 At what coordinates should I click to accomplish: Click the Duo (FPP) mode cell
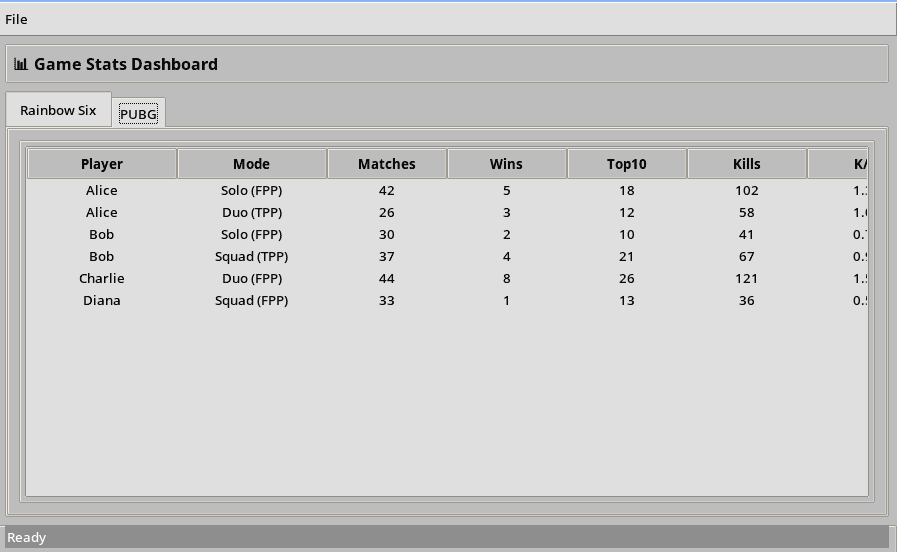click(x=252, y=279)
